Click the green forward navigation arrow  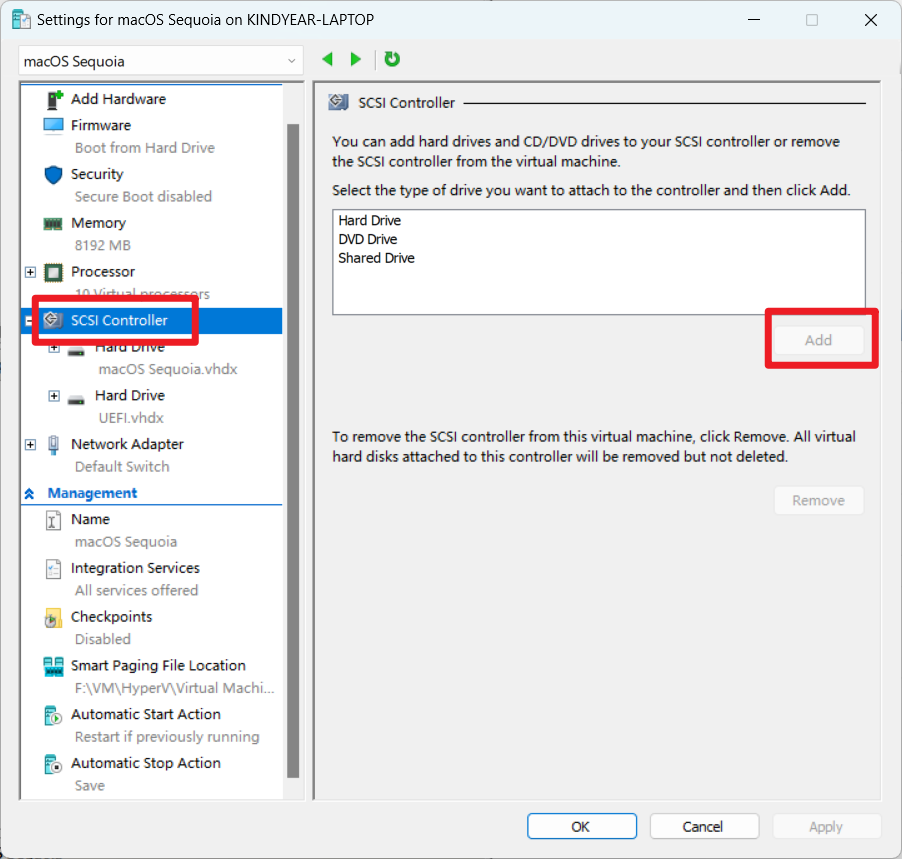[356, 59]
